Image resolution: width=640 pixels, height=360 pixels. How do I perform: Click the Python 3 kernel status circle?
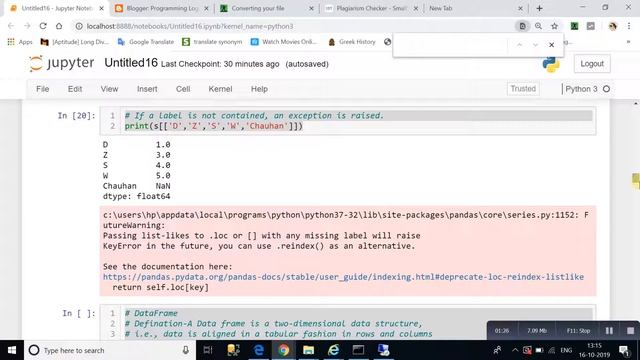[607, 89]
